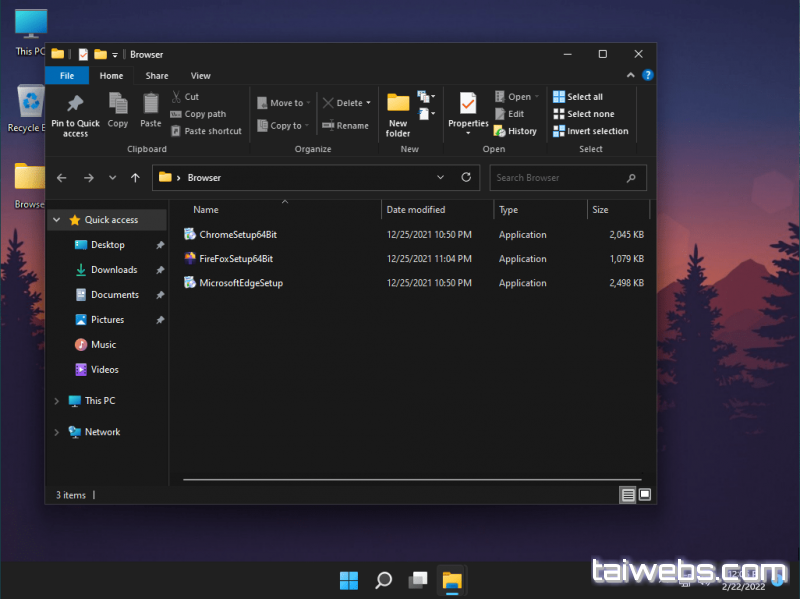Screen dimensions: 800x599
Task: Go up one folder level
Action: pos(136,178)
